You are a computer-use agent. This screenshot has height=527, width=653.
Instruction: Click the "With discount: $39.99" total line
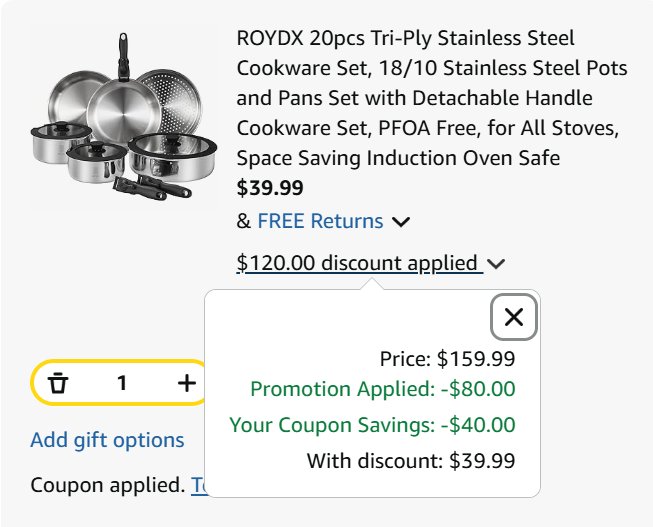click(x=410, y=461)
